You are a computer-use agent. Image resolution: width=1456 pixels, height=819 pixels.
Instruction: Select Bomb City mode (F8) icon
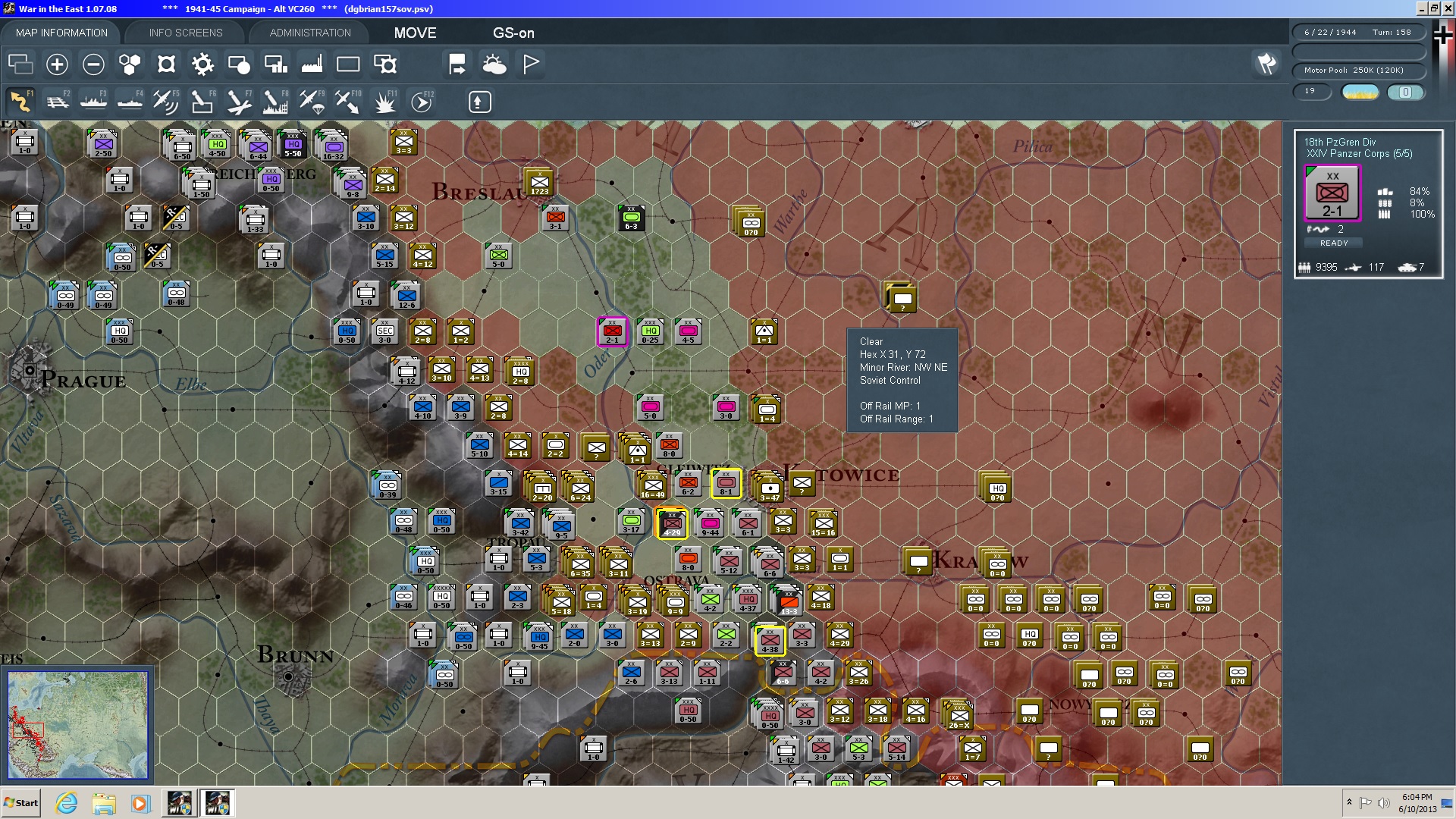tap(275, 102)
